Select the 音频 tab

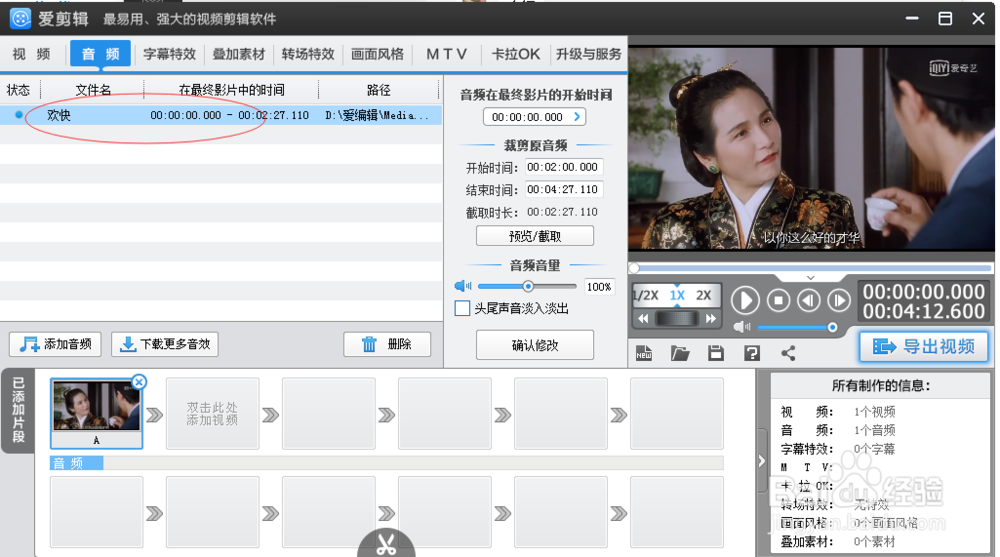tap(100, 54)
